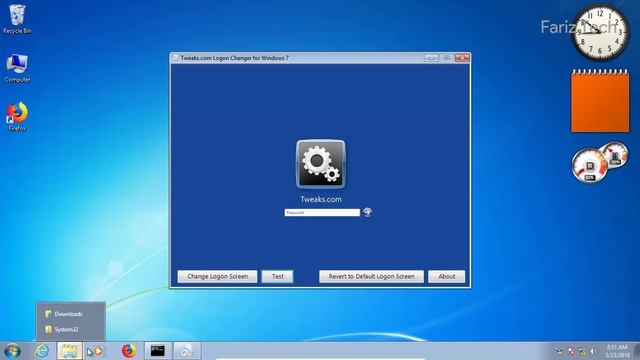Click the Windows Explorer taskbar icon
Screen dimensions: 640x360
(69, 351)
